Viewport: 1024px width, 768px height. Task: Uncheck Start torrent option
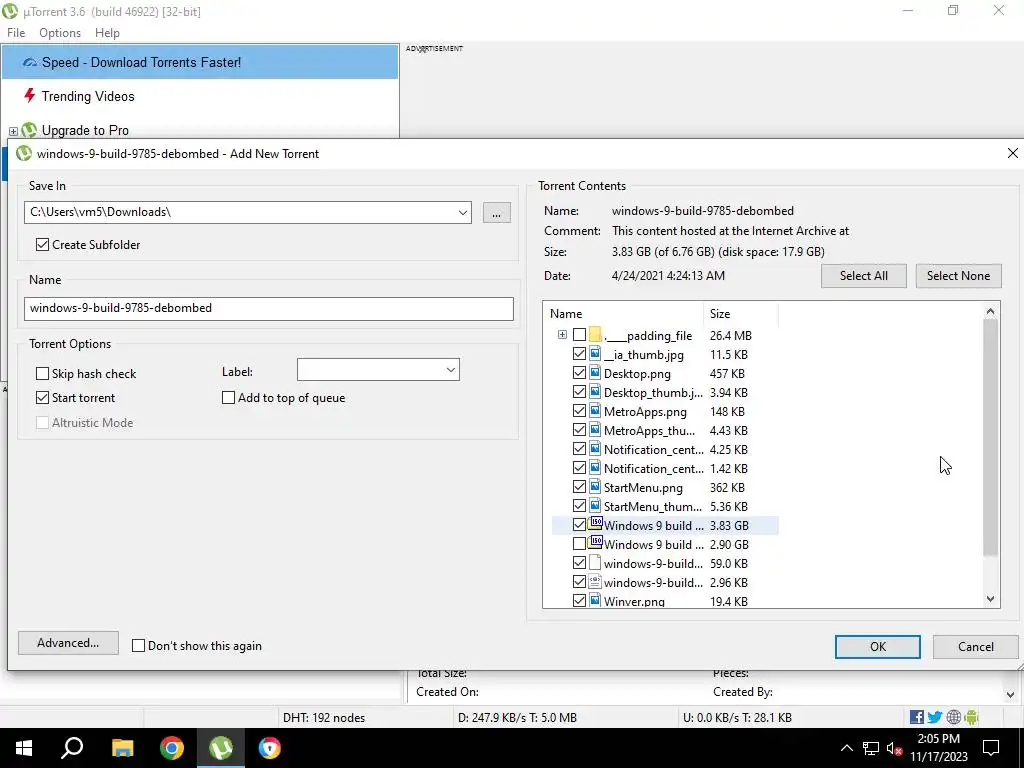[x=42, y=397]
